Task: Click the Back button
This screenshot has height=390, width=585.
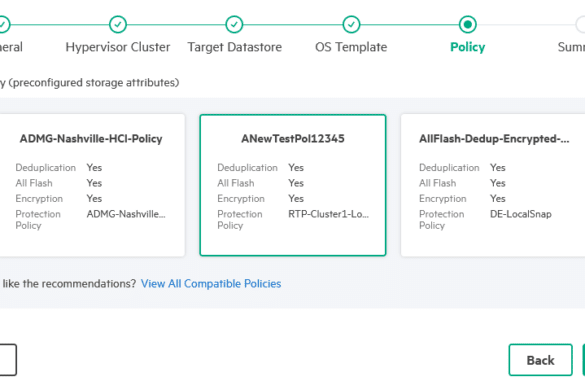Action: point(540,360)
